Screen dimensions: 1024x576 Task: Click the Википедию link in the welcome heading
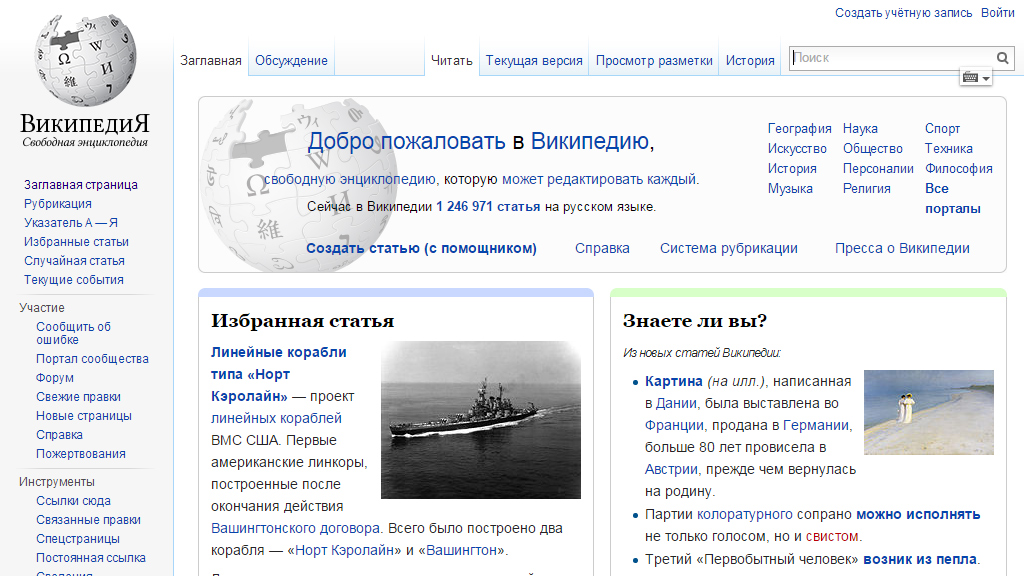click(590, 141)
